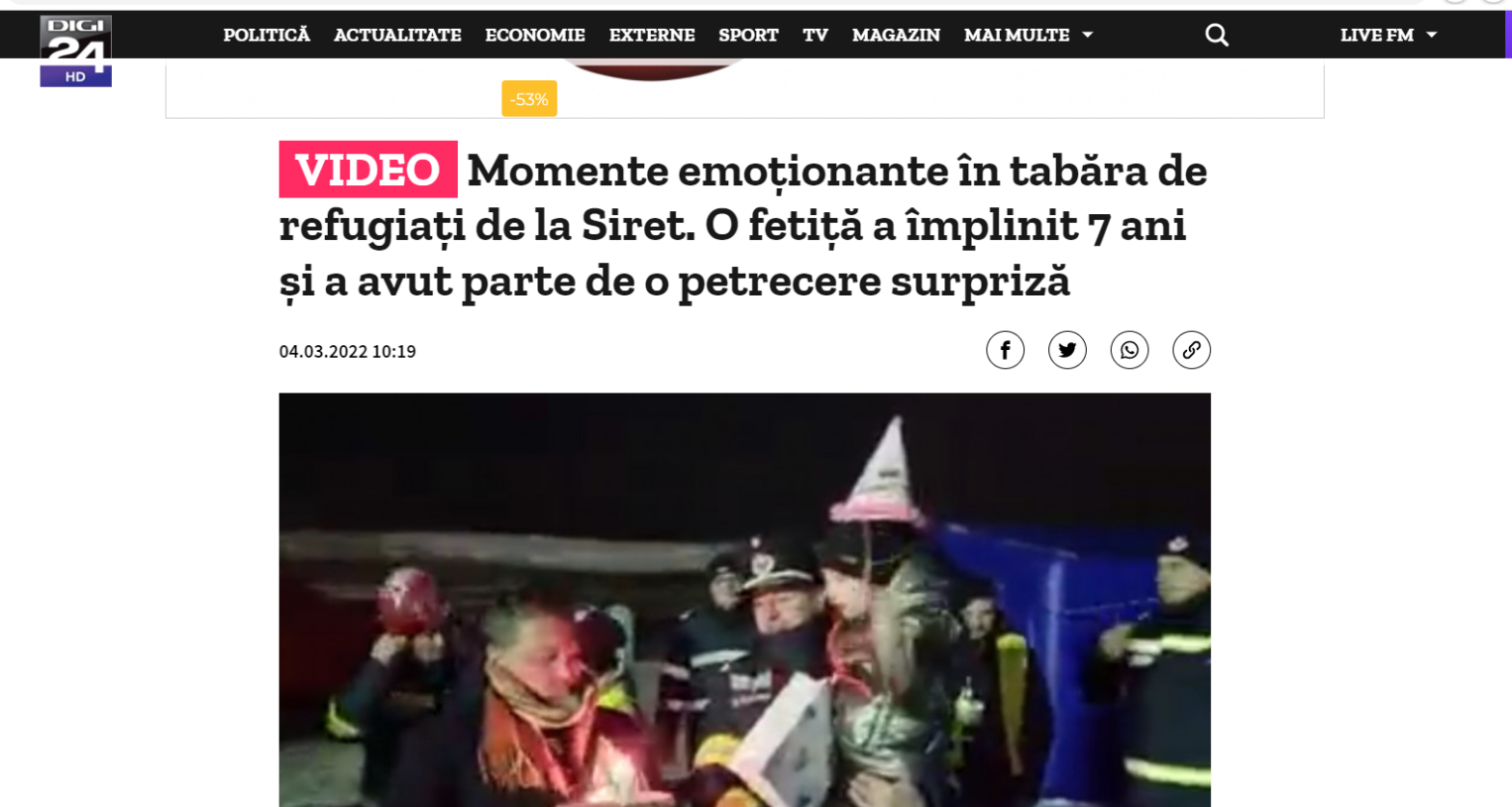This screenshot has height=807, width=1512.
Task: Expand the Mai Multe dropdown arrow
Action: [1088, 35]
